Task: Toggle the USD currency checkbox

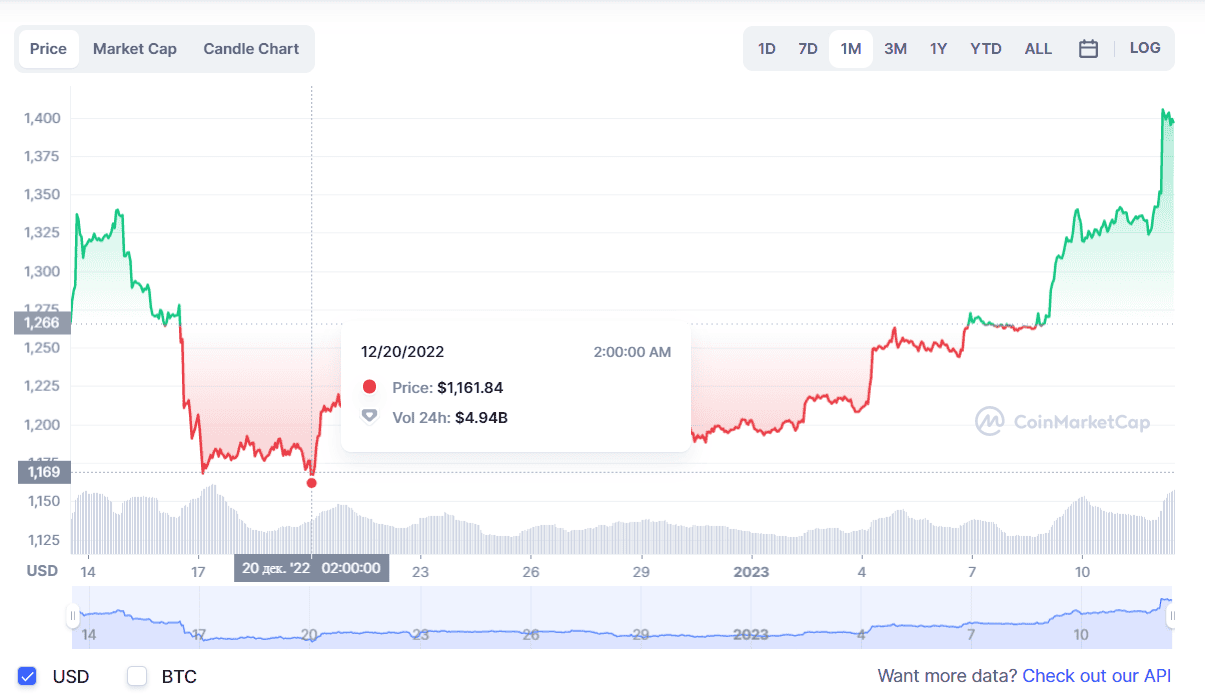Action: point(27,676)
